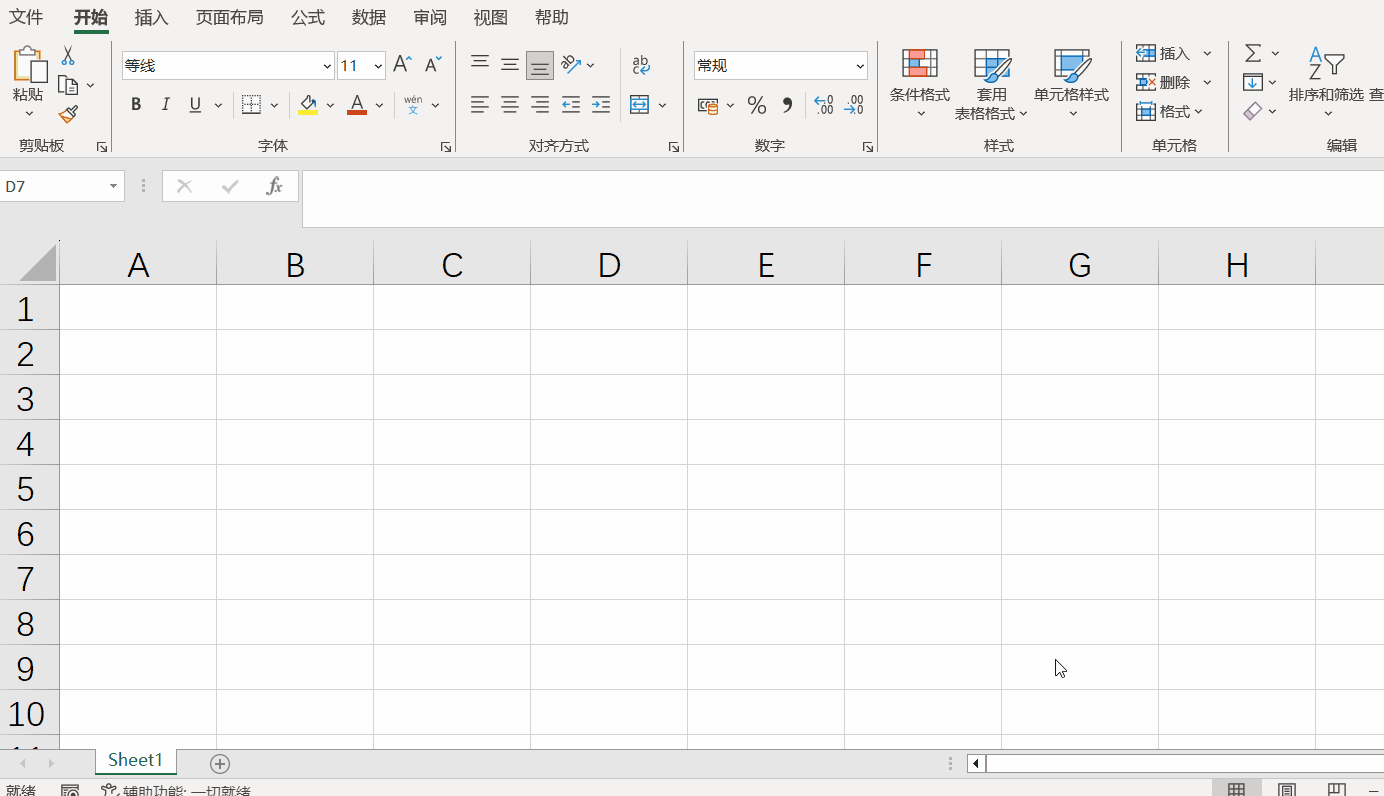Click the 删除 (Delete) cells button
This screenshot has height=796, width=1384.
click(1164, 82)
